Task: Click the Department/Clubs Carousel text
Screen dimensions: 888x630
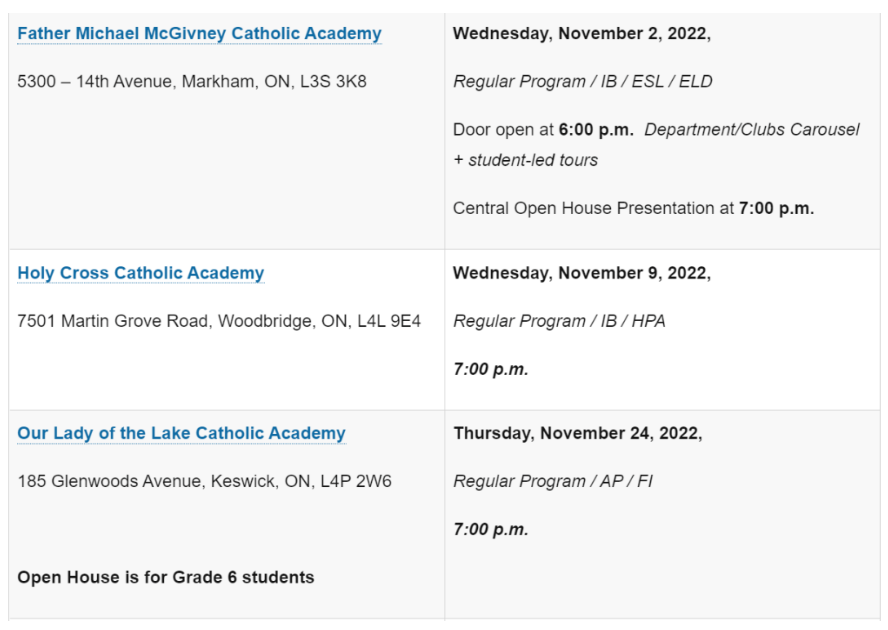Action: coord(751,130)
